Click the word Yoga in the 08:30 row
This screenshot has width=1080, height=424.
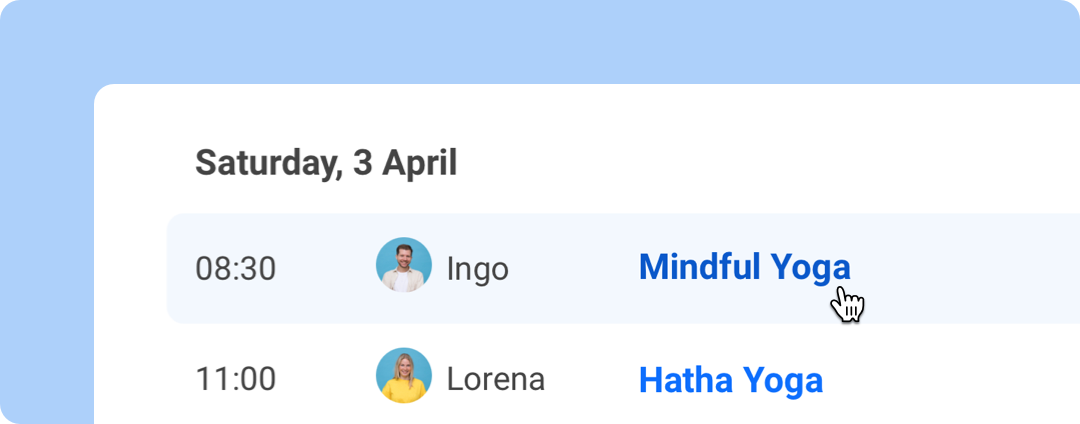[x=810, y=267]
